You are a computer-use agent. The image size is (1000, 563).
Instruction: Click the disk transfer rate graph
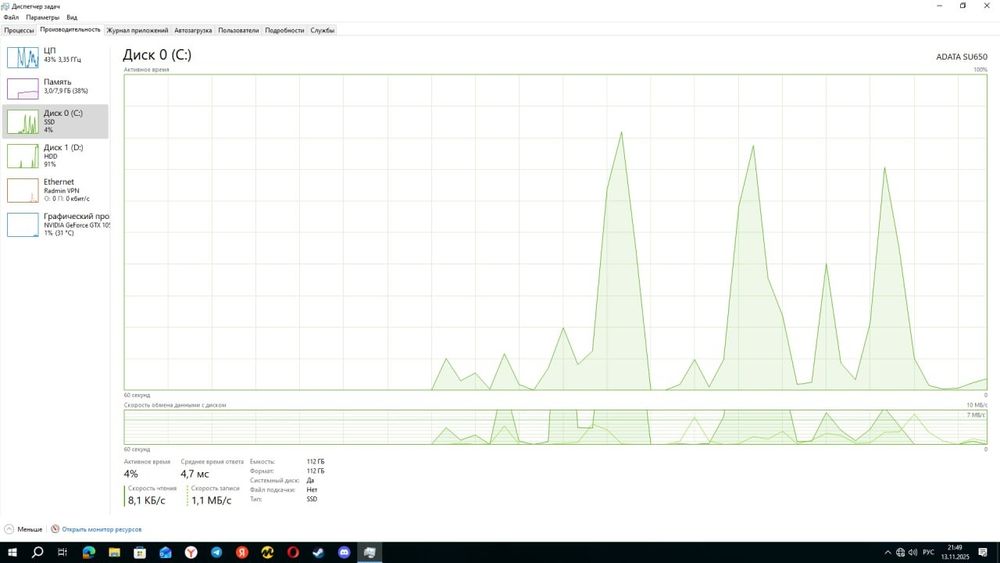[555, 427]
